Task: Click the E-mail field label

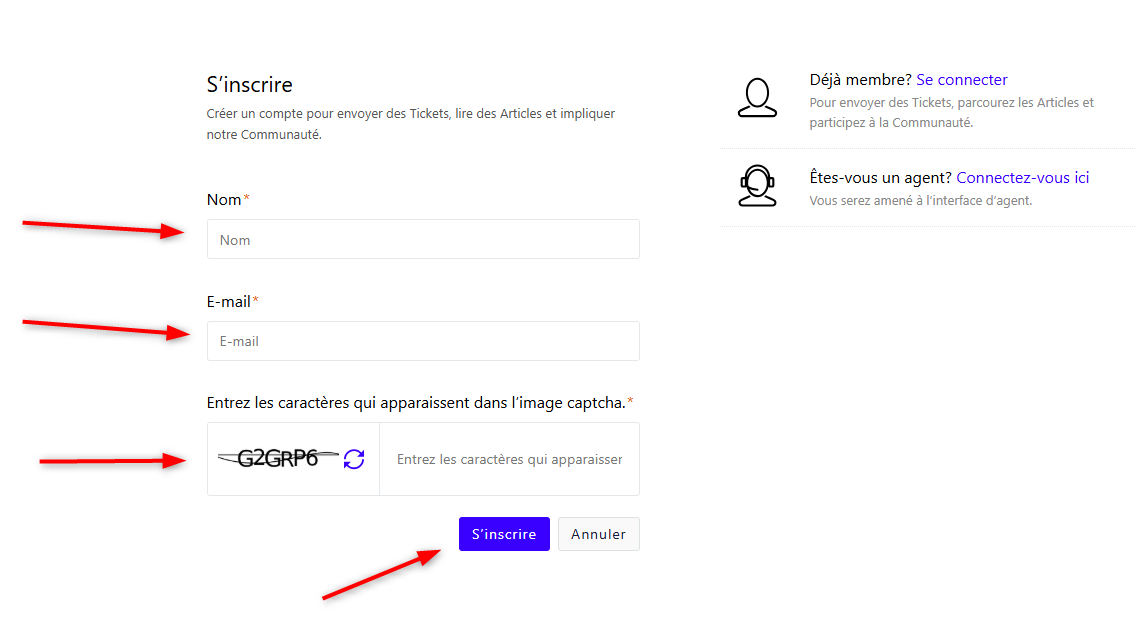Action: (x=229, y=301)
